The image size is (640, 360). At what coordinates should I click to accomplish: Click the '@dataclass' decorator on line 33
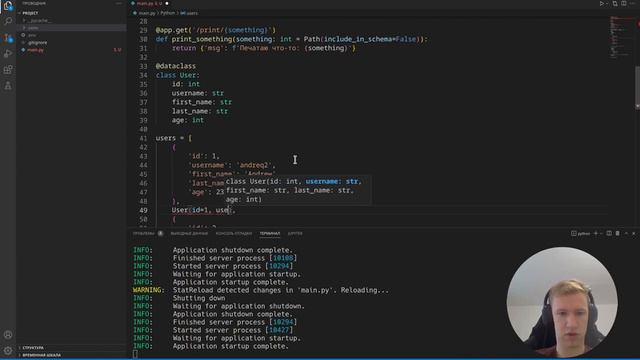point(176,66)
